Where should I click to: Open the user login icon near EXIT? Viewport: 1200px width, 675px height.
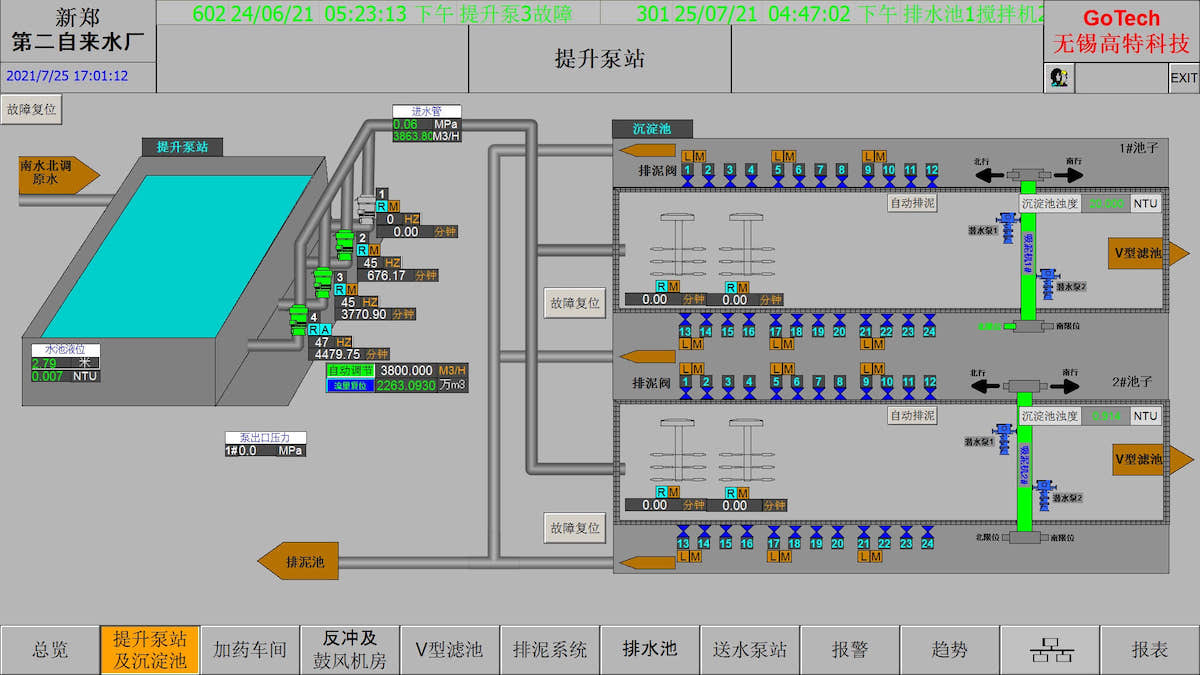pyautogui.click(x=1058, y=77)
